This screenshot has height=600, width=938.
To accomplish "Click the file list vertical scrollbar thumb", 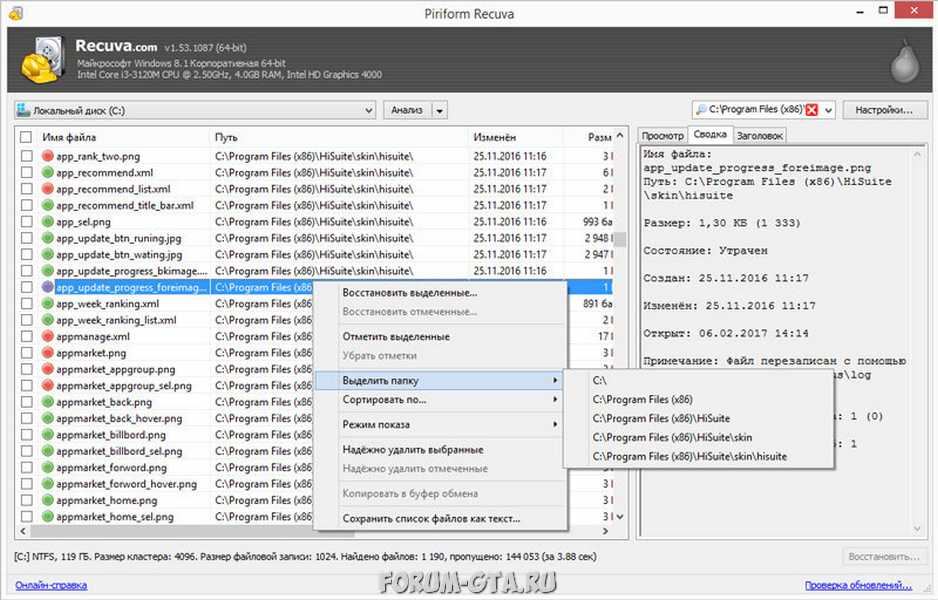I will point(620,239).
